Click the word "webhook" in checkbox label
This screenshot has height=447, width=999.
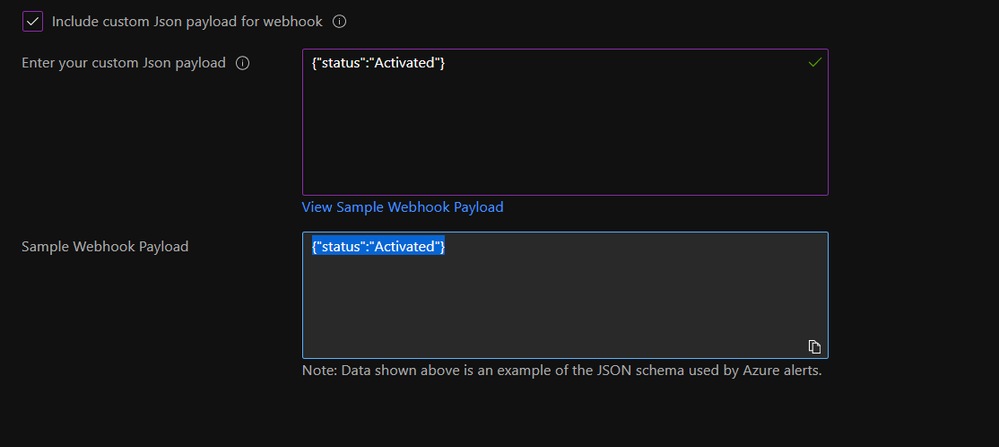click(298, 21)
